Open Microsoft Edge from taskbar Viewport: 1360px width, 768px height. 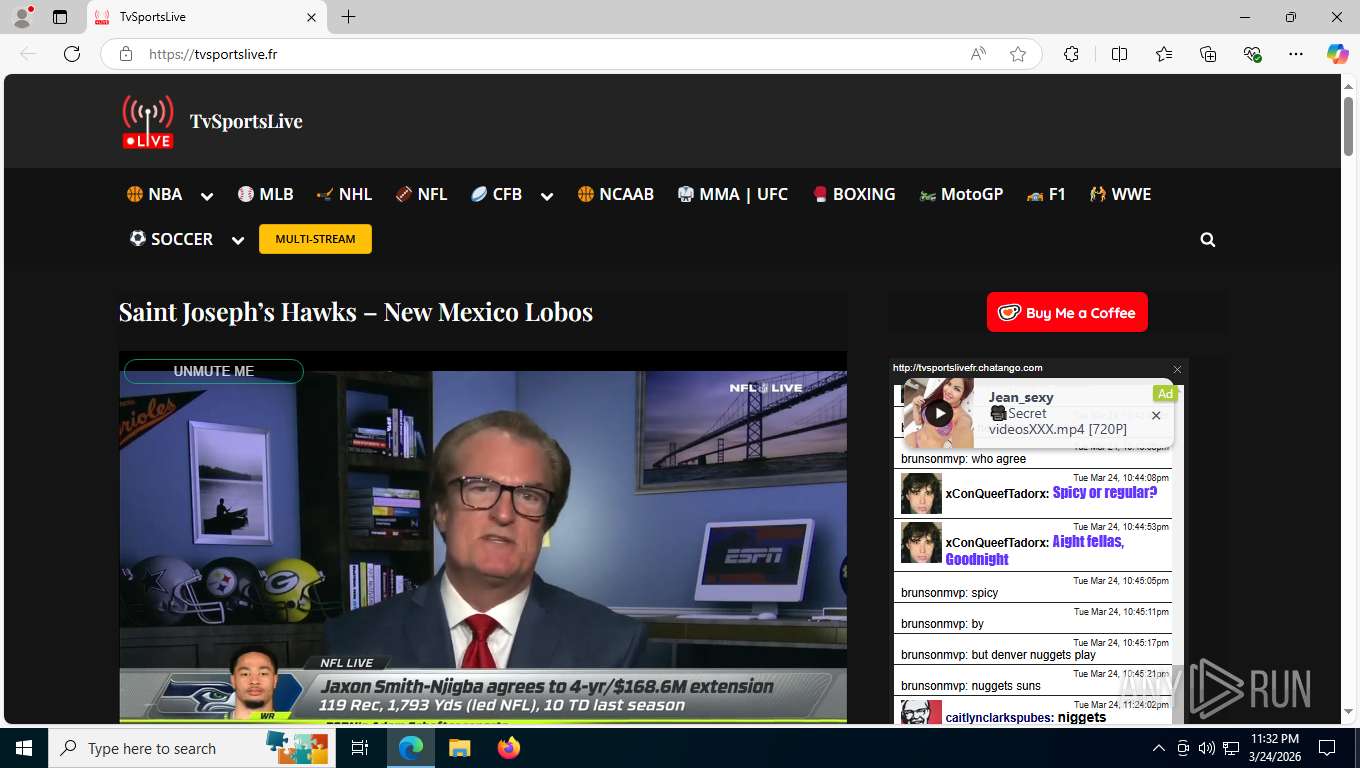coord(411,748)
